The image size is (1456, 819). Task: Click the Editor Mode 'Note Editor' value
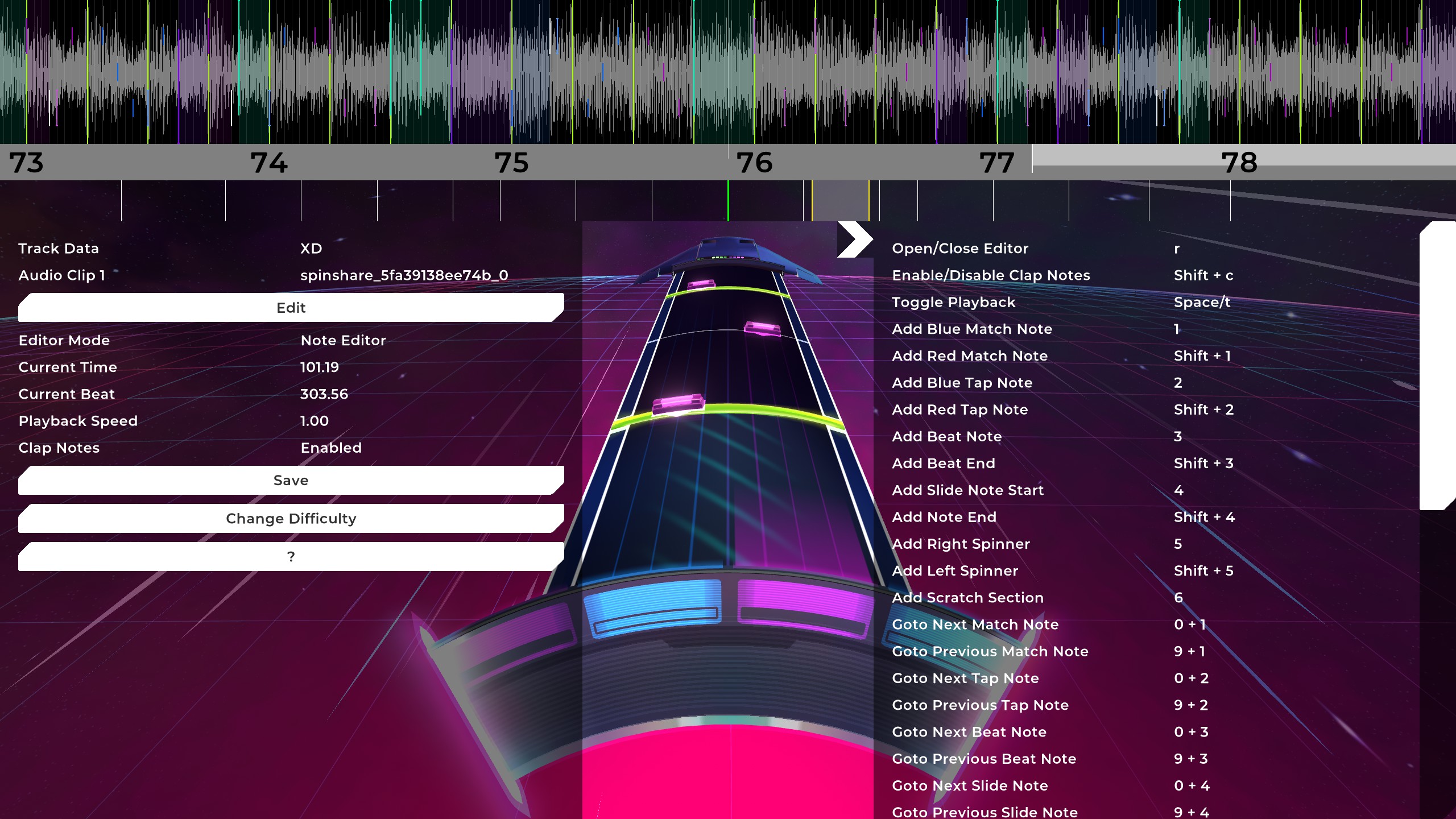point(343,341)
